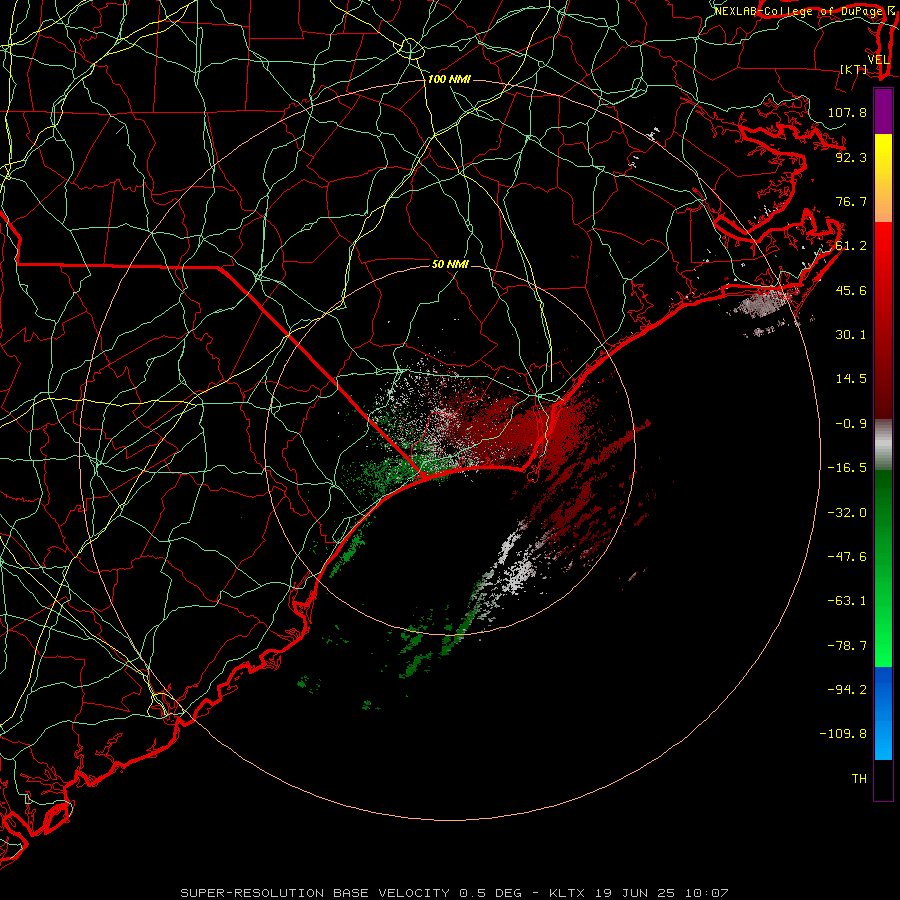
Task: Select the 30.1 scale value
Action: (851, 335)
